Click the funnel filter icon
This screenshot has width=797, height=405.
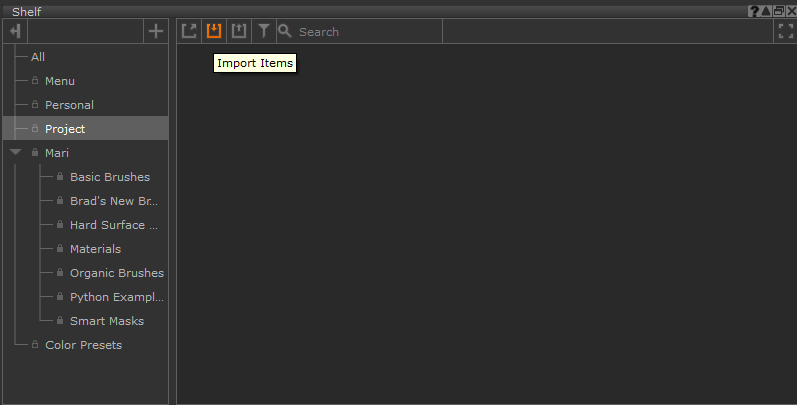[264, 31]
